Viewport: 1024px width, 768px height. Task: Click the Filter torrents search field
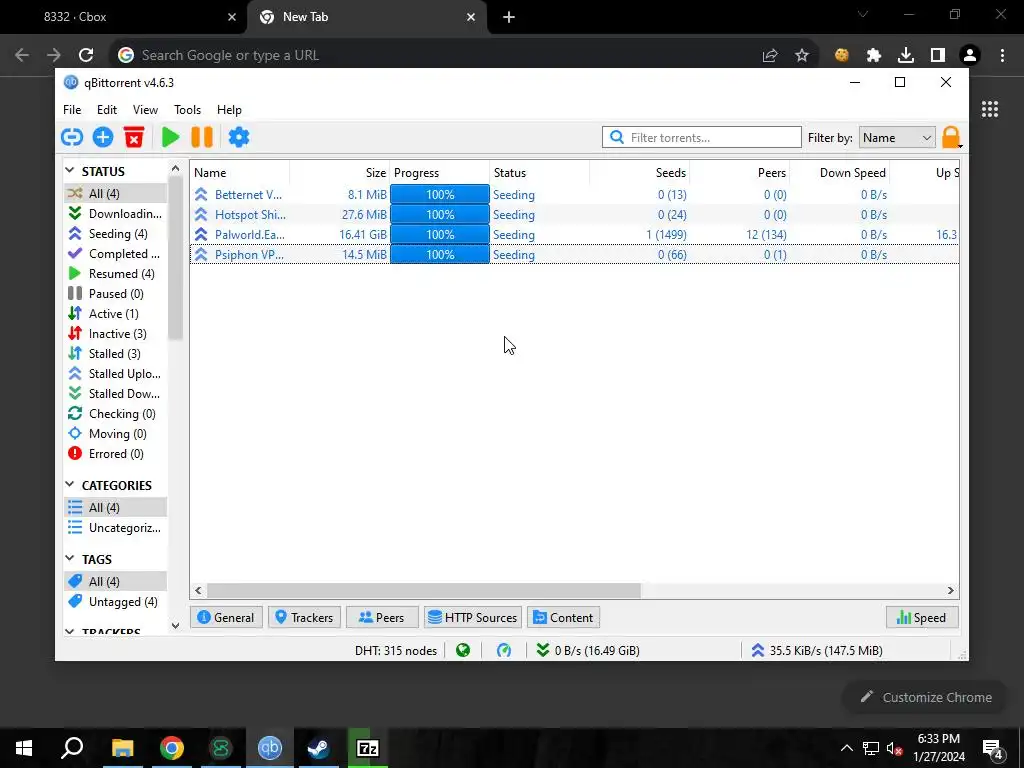click(702, 137)
